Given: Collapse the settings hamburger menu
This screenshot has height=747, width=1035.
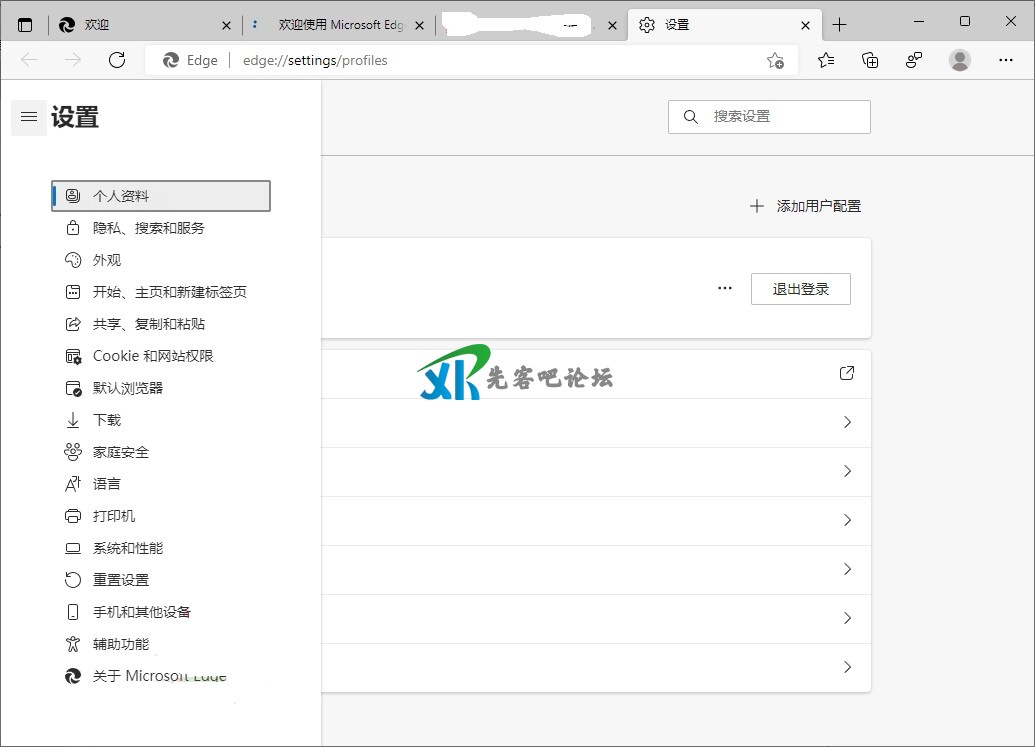Looking at the screenshot, I should [x=29, y=117].
